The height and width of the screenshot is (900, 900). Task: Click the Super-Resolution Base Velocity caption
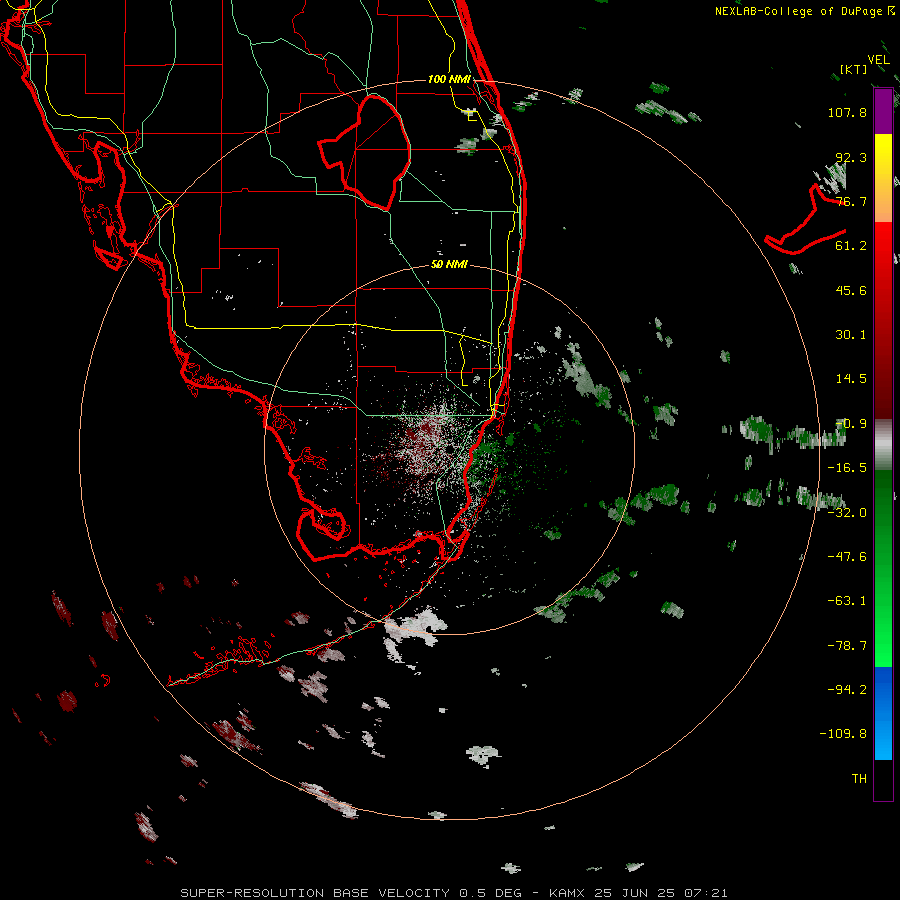(x=453, y=893)
